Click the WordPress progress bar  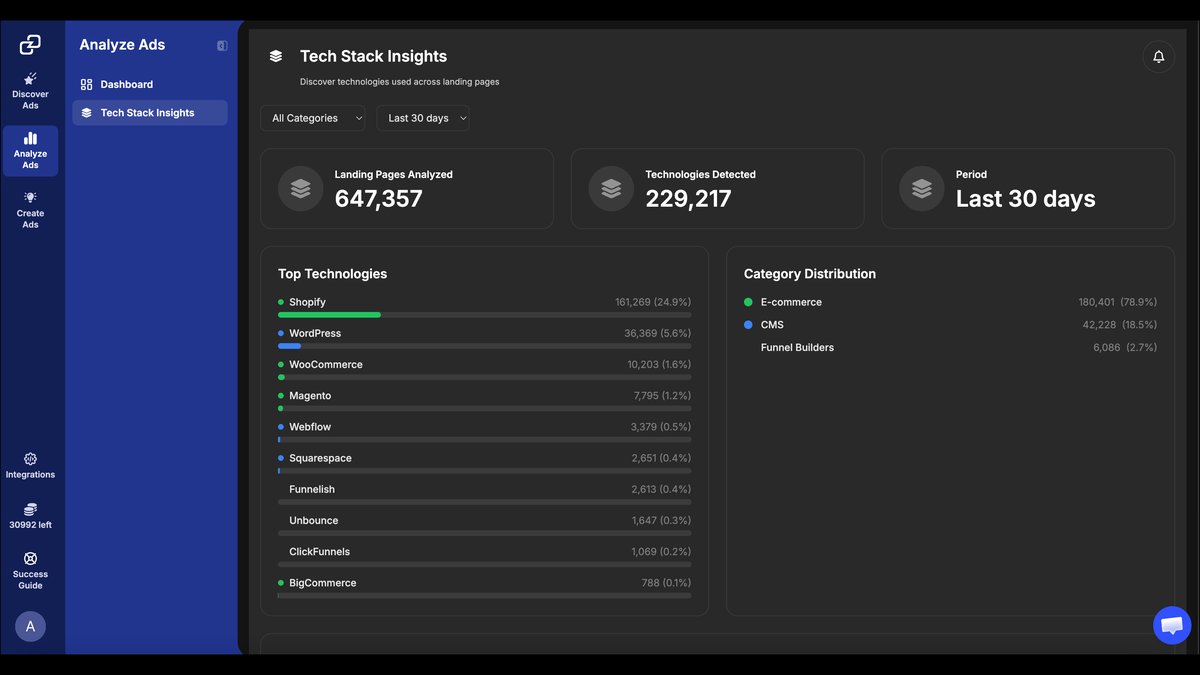[x=484, y=346]
